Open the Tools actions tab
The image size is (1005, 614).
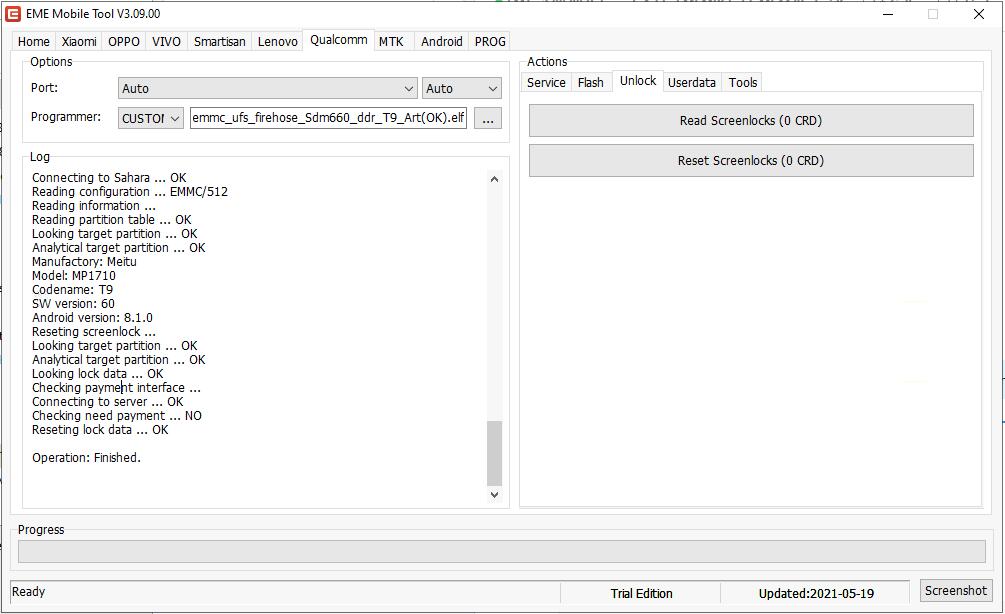pos(743,83)
